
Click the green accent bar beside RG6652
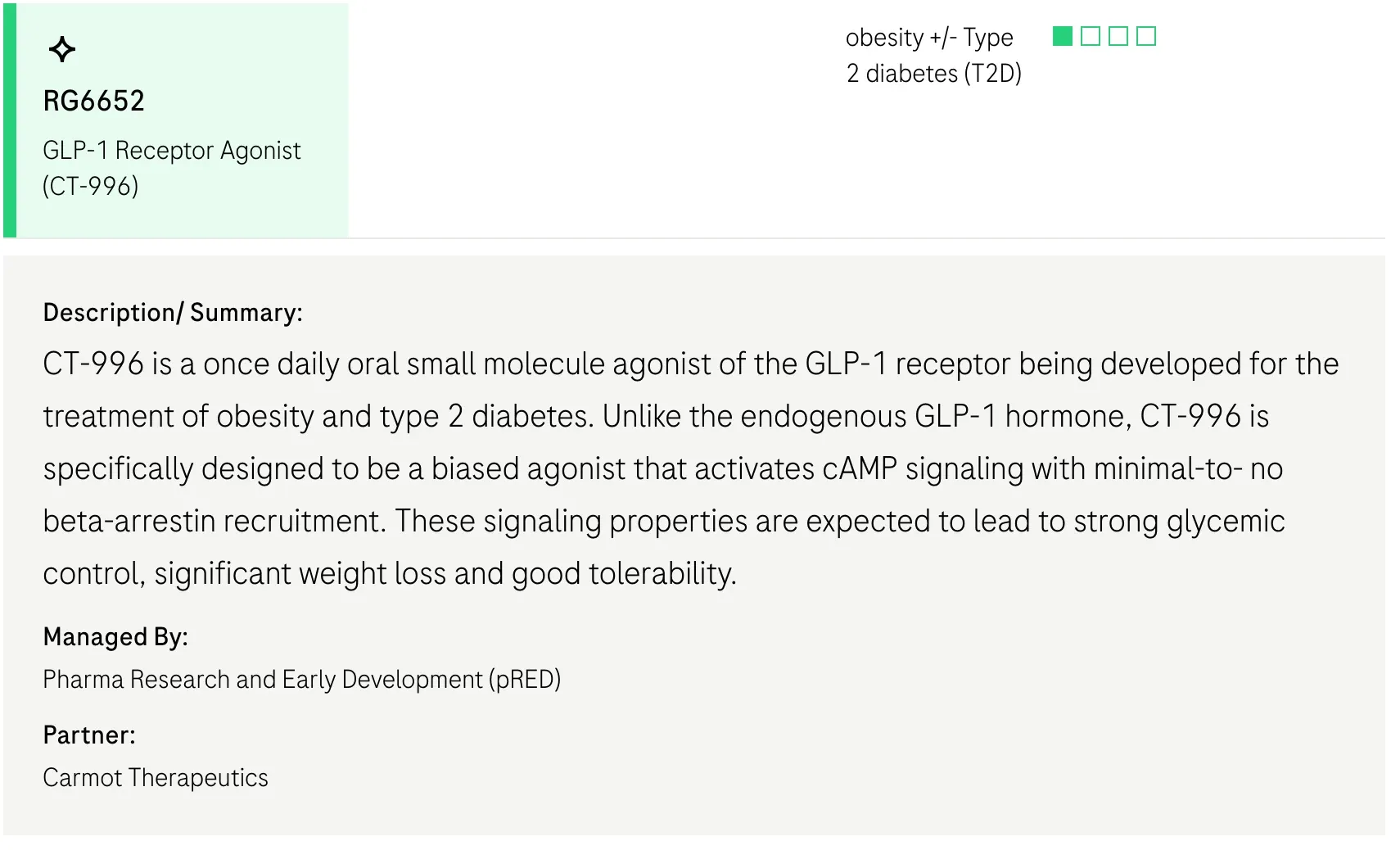[x=10, y=120]
